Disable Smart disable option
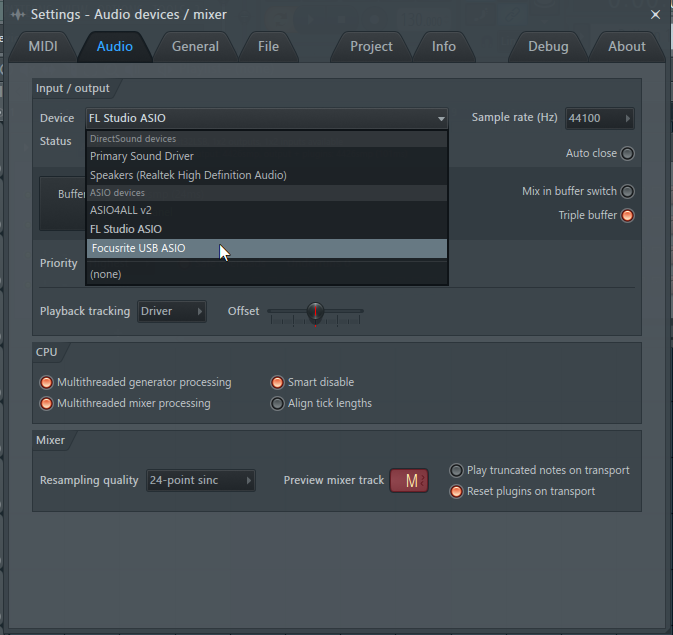 pyautogui.click(x=277, y=382)
